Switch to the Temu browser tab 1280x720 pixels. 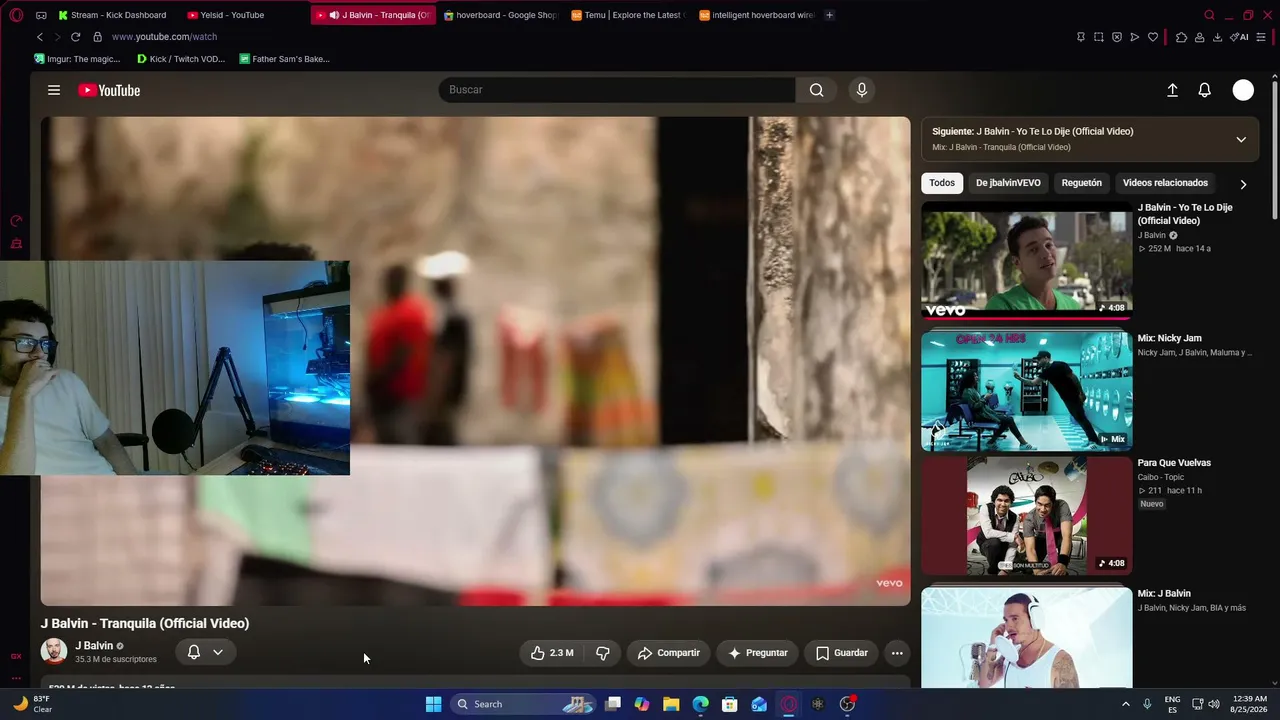(x=627, y=15)
